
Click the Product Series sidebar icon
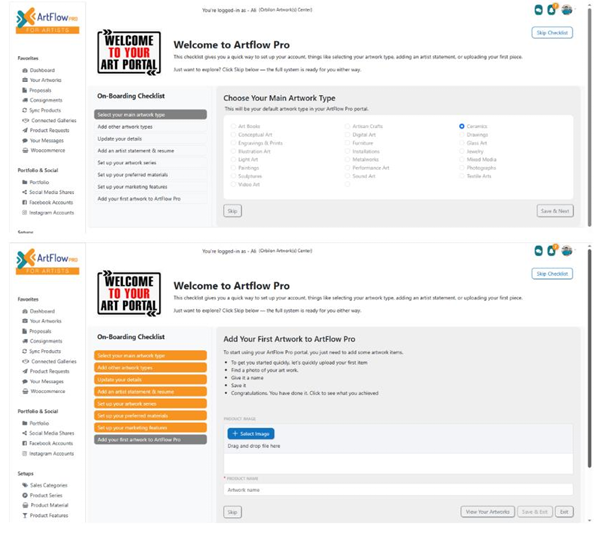coord(24,495)
